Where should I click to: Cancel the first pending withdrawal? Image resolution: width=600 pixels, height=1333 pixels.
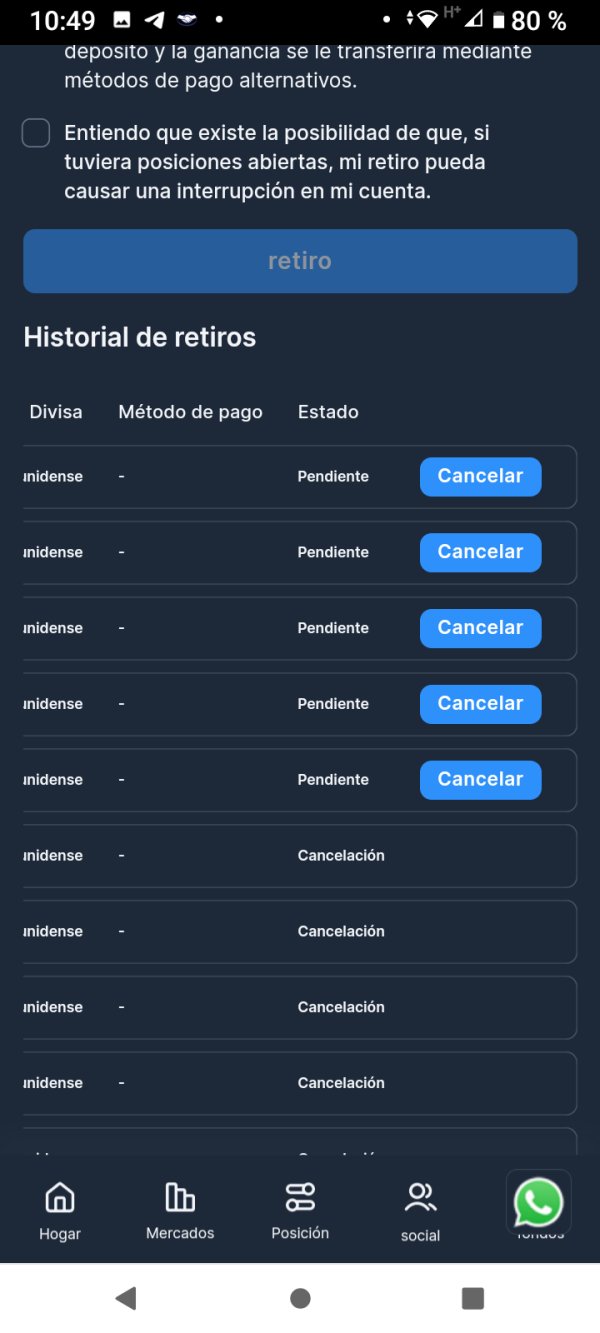[480, 477]
